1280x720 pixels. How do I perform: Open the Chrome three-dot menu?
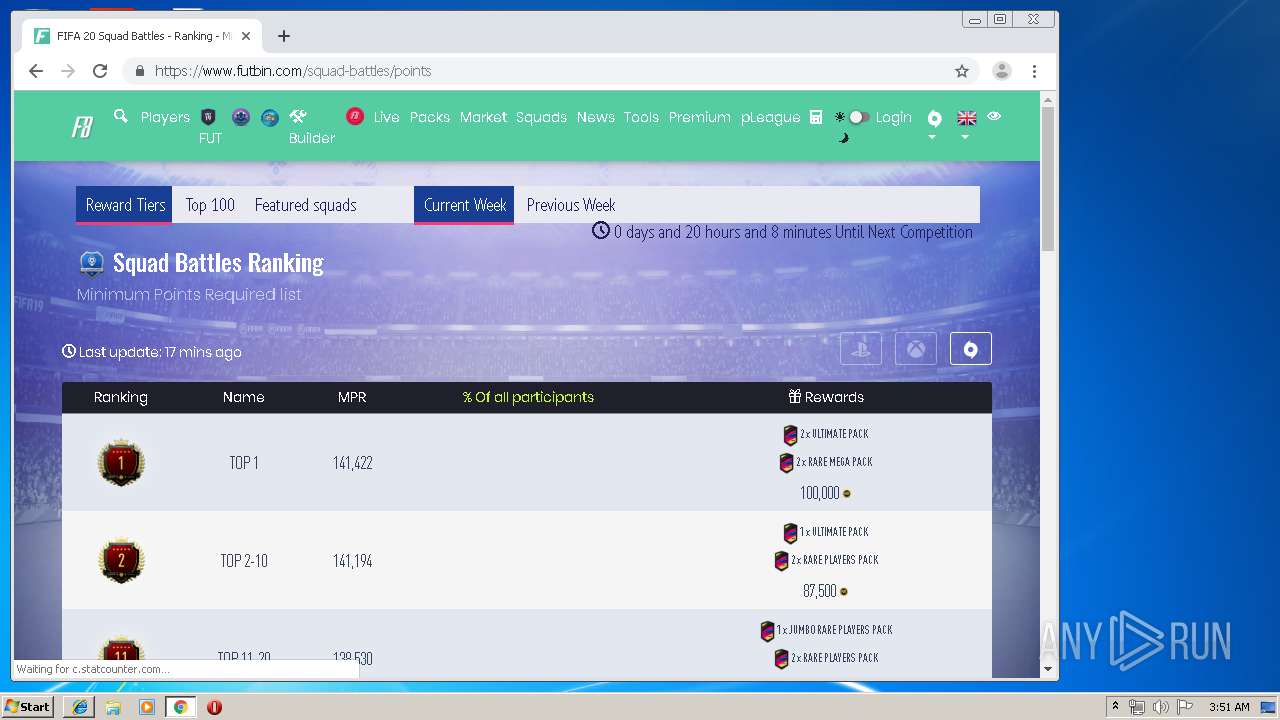coord(1034,71)
